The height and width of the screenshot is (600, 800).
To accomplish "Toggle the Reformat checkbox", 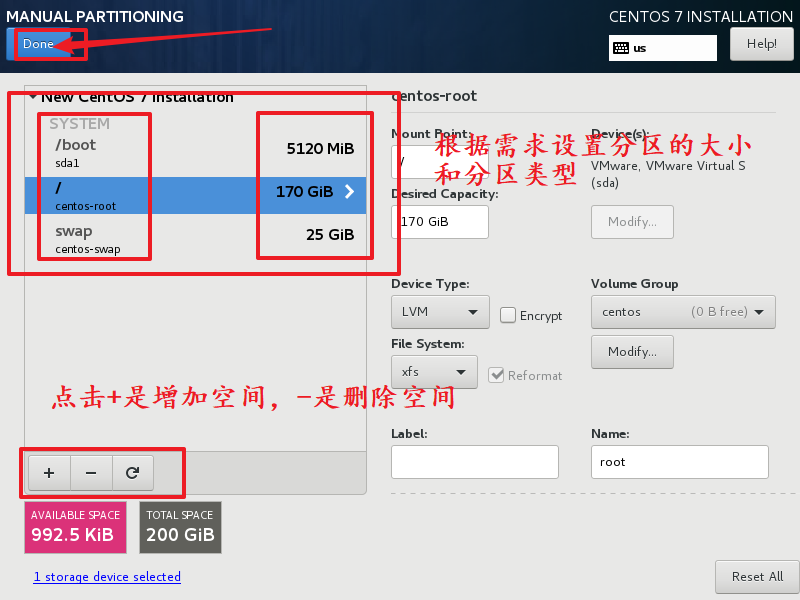I will pos(496,375).
